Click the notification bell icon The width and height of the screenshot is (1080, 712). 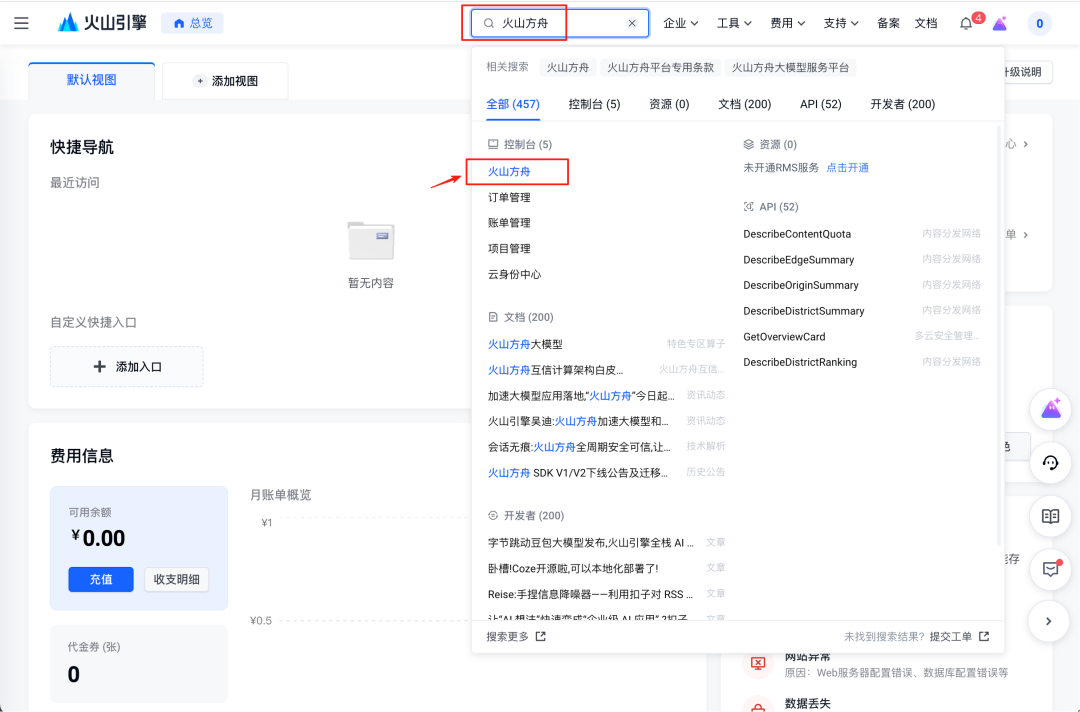(x=966, y=23)
